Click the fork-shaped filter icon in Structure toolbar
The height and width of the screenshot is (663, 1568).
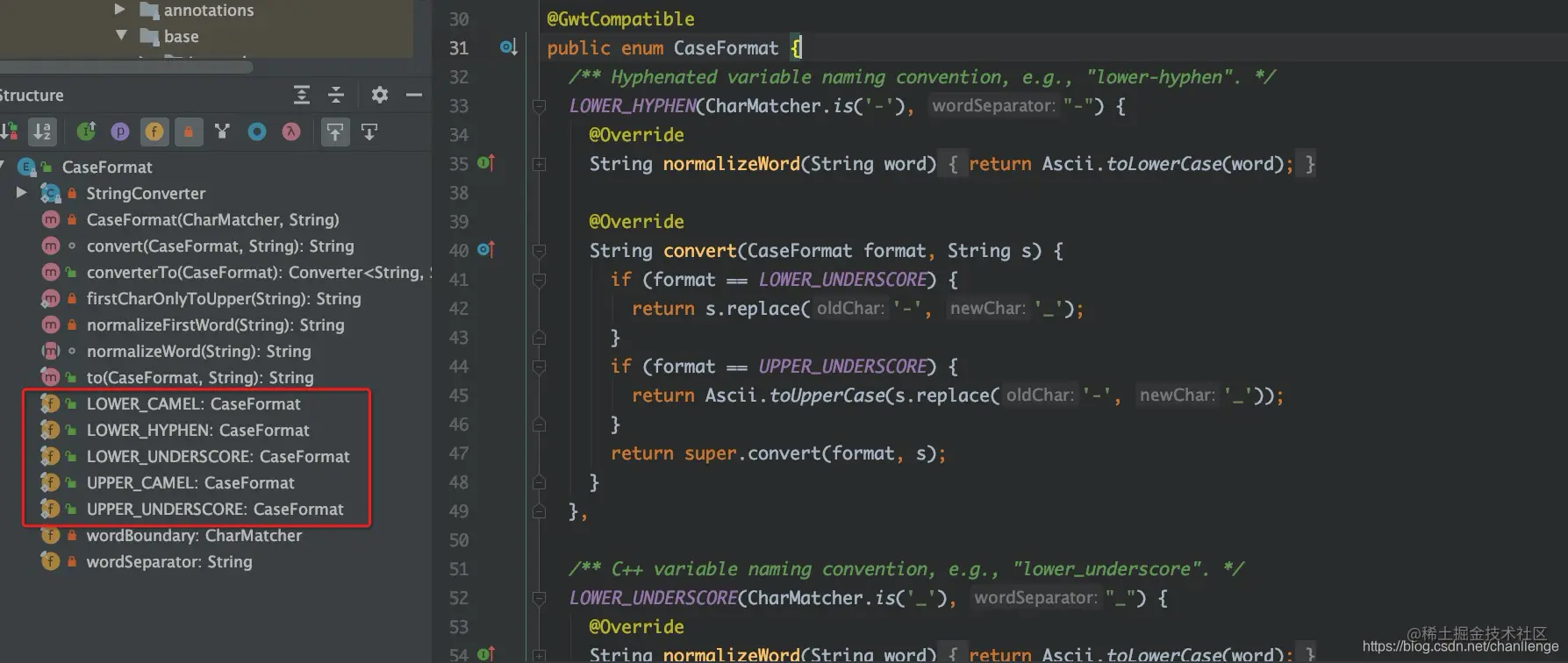222,132
